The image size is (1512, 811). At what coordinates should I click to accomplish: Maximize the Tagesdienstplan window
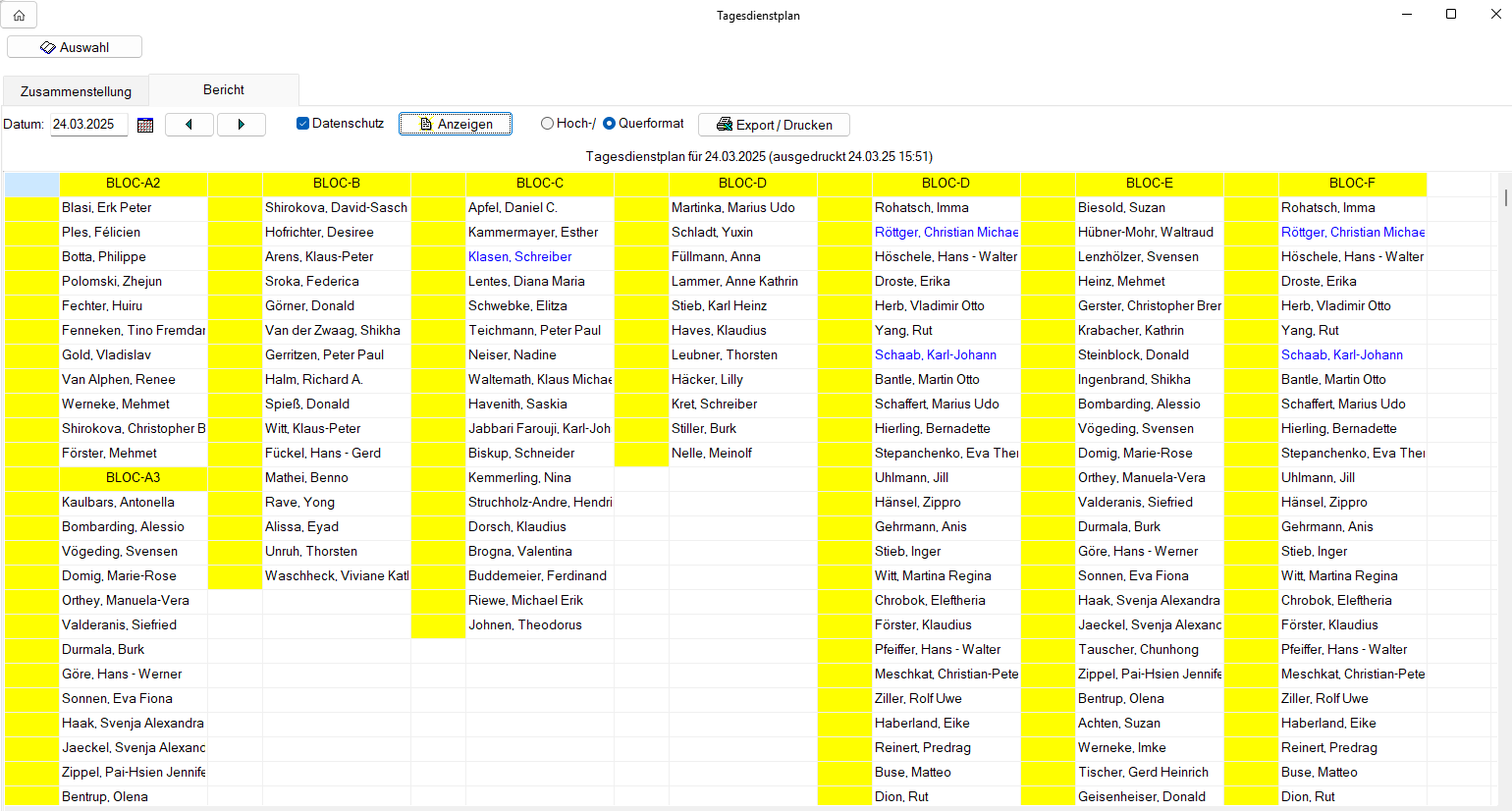tap(1451, 14)
